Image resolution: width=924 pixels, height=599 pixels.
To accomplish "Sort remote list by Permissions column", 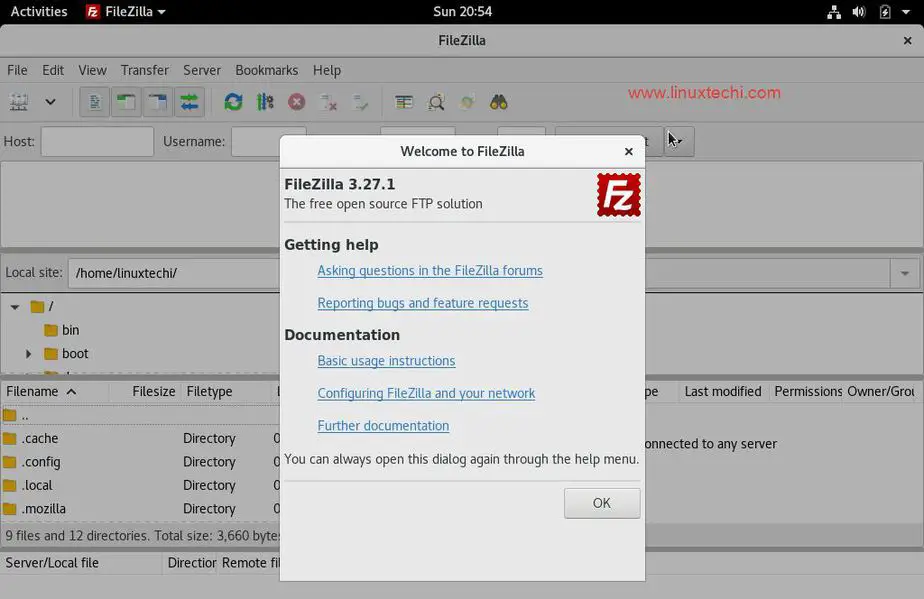I will [x=807, y=391].
